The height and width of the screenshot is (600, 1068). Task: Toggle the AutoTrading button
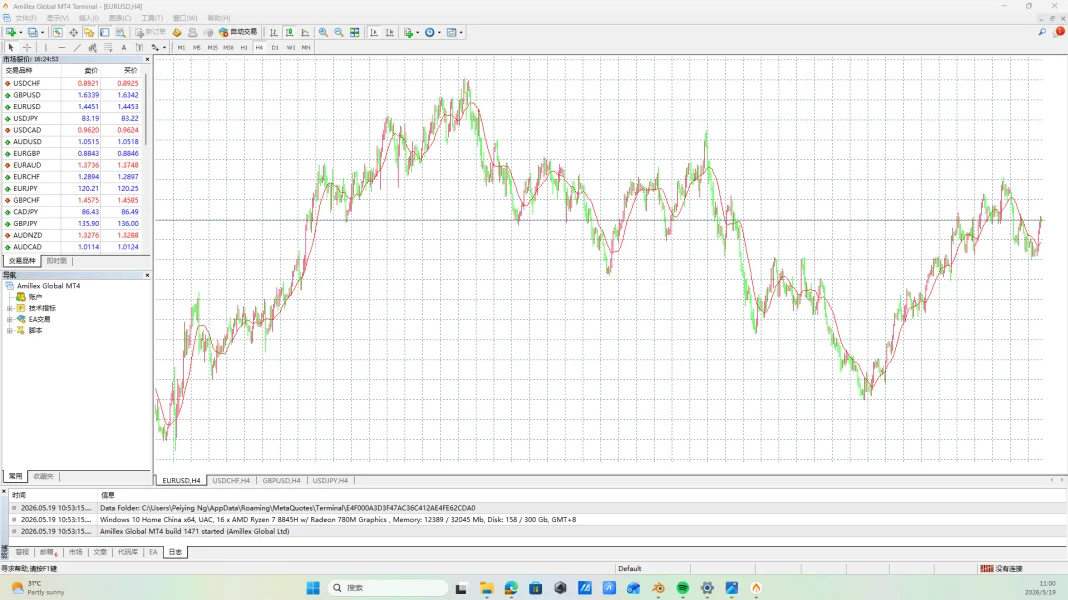click(238, 32)
